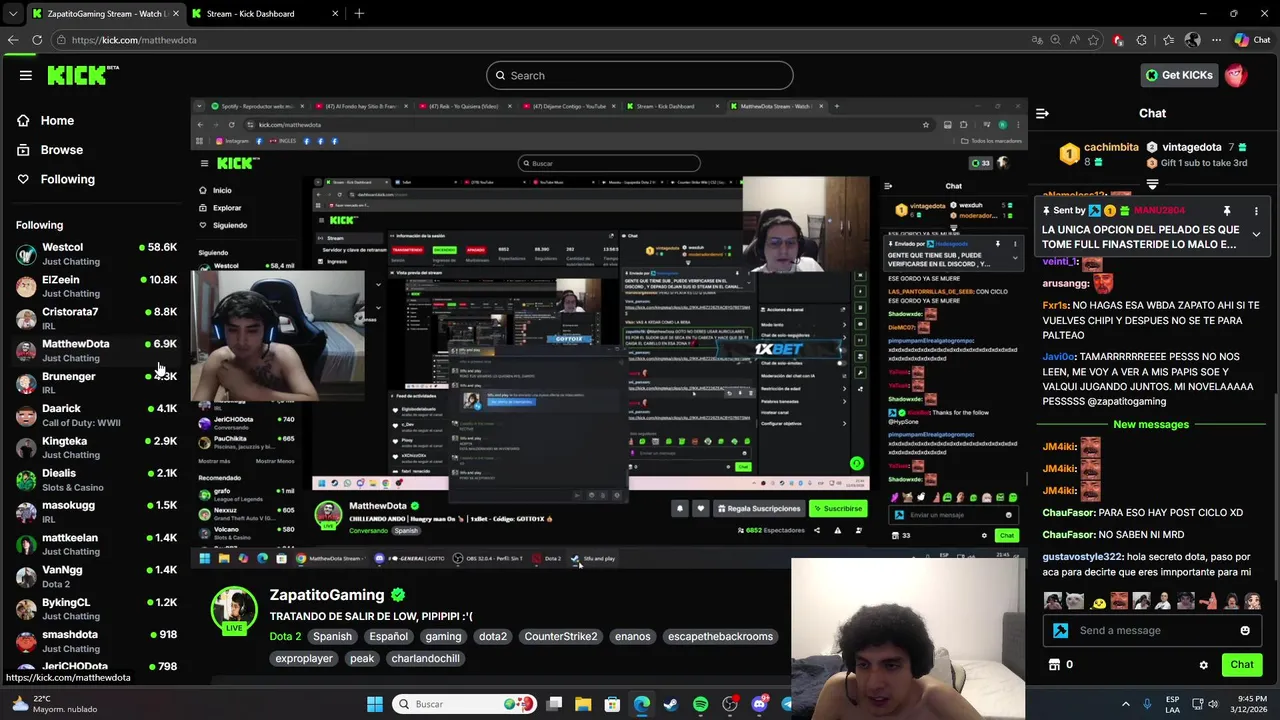The image size is (1280, 720).
Task: Open Brunenger channel in Following
Action: tap(96, 383)
